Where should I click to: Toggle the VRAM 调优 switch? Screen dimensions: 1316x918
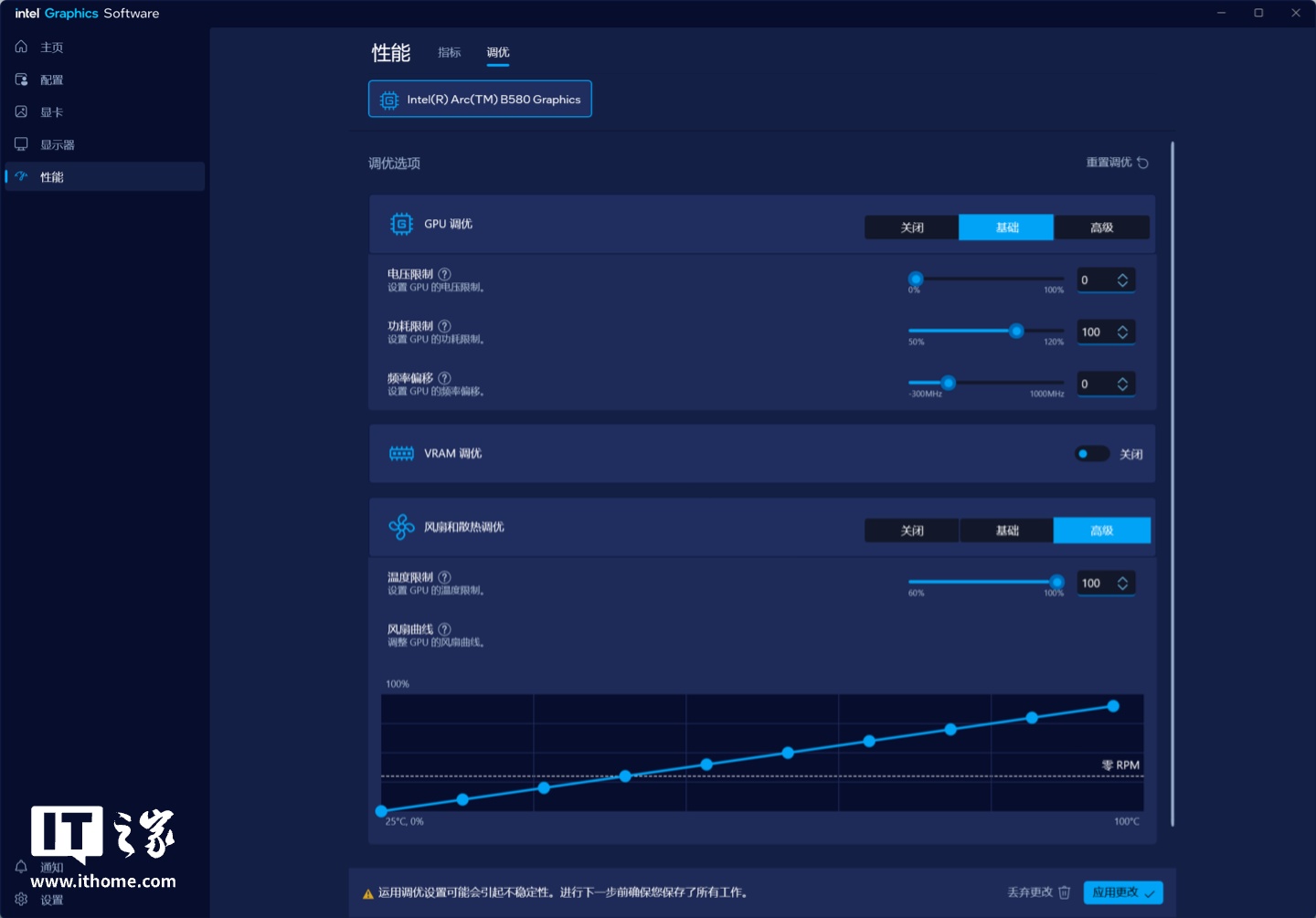1091,454
